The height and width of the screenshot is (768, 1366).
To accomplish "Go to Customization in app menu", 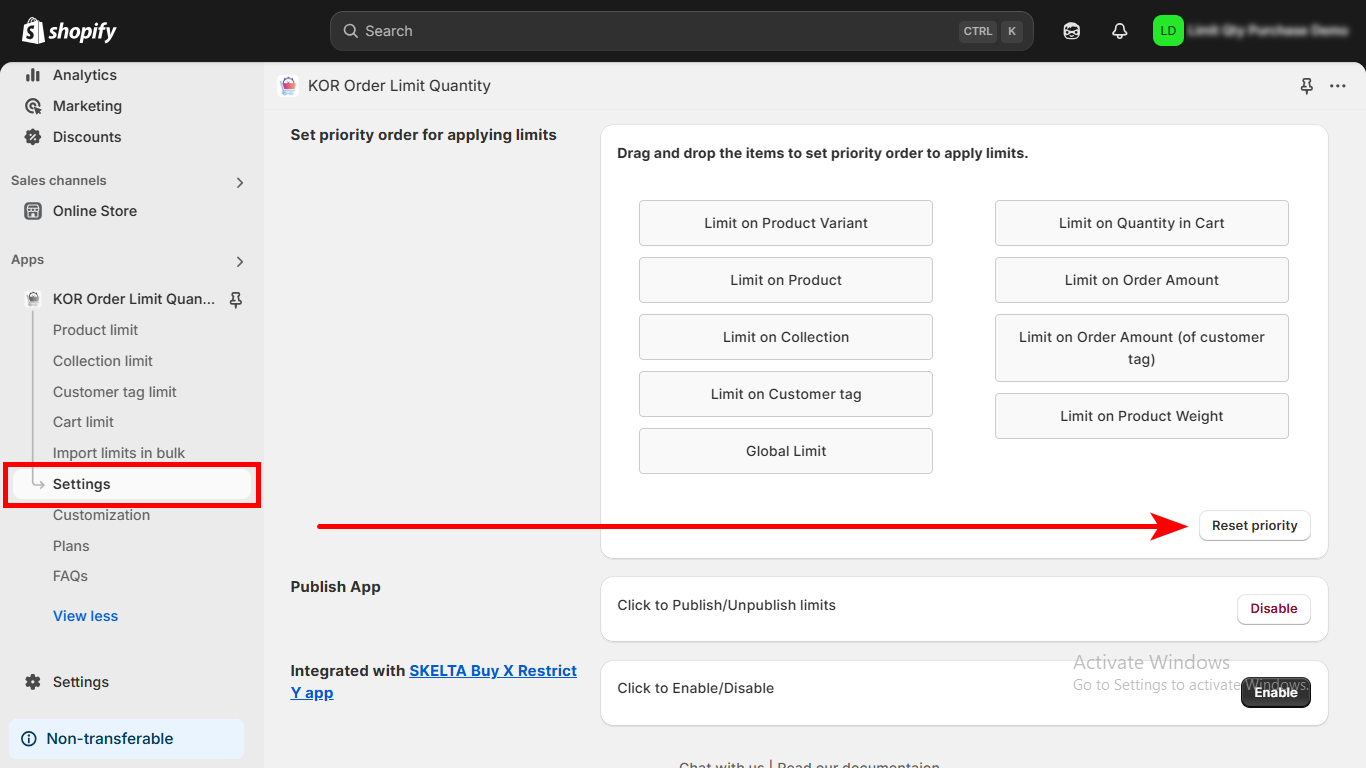I will (x=101, y=515).
